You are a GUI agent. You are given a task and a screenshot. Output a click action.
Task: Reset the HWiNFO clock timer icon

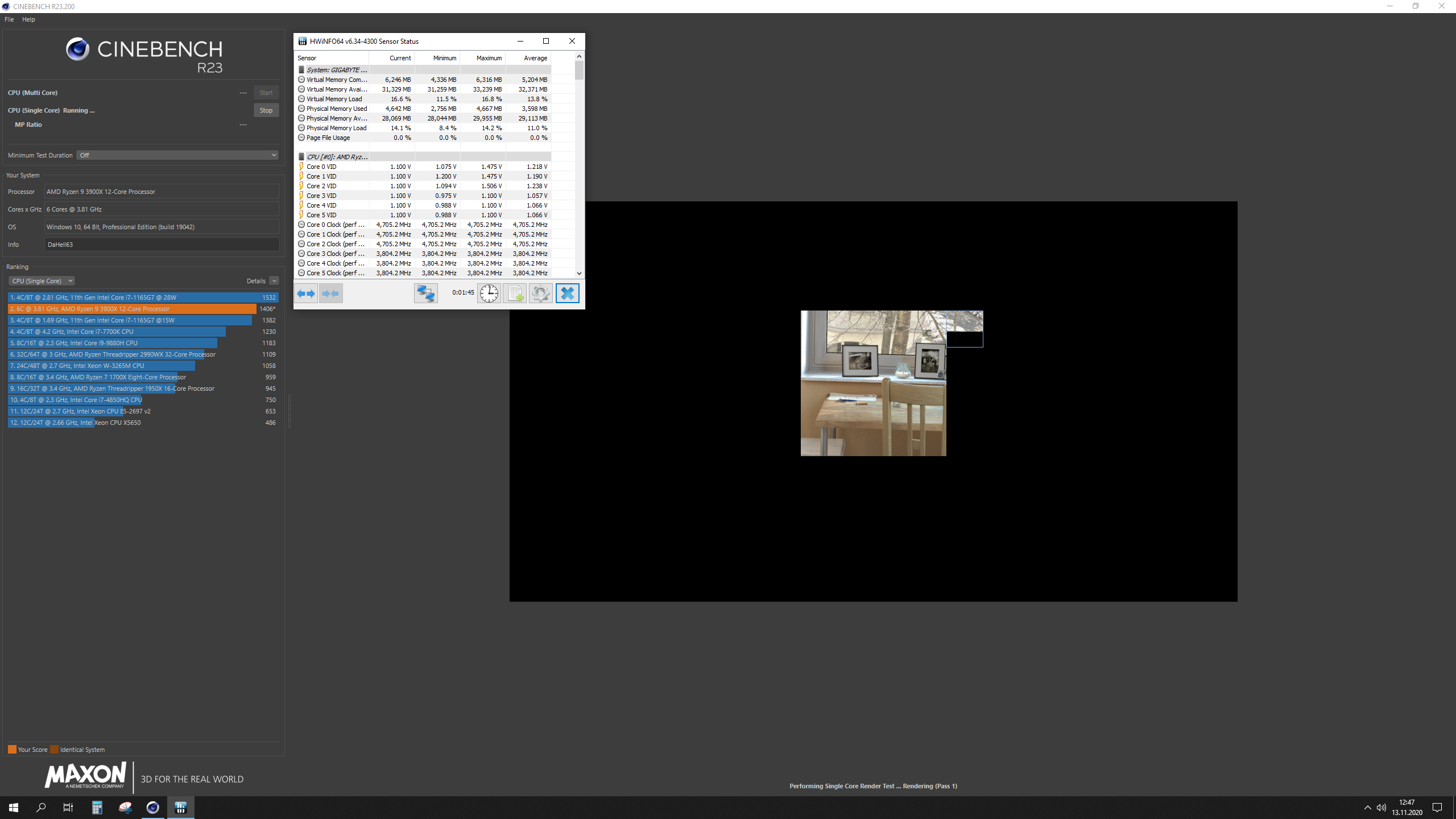pyautogui.click(x=489, y=293)
